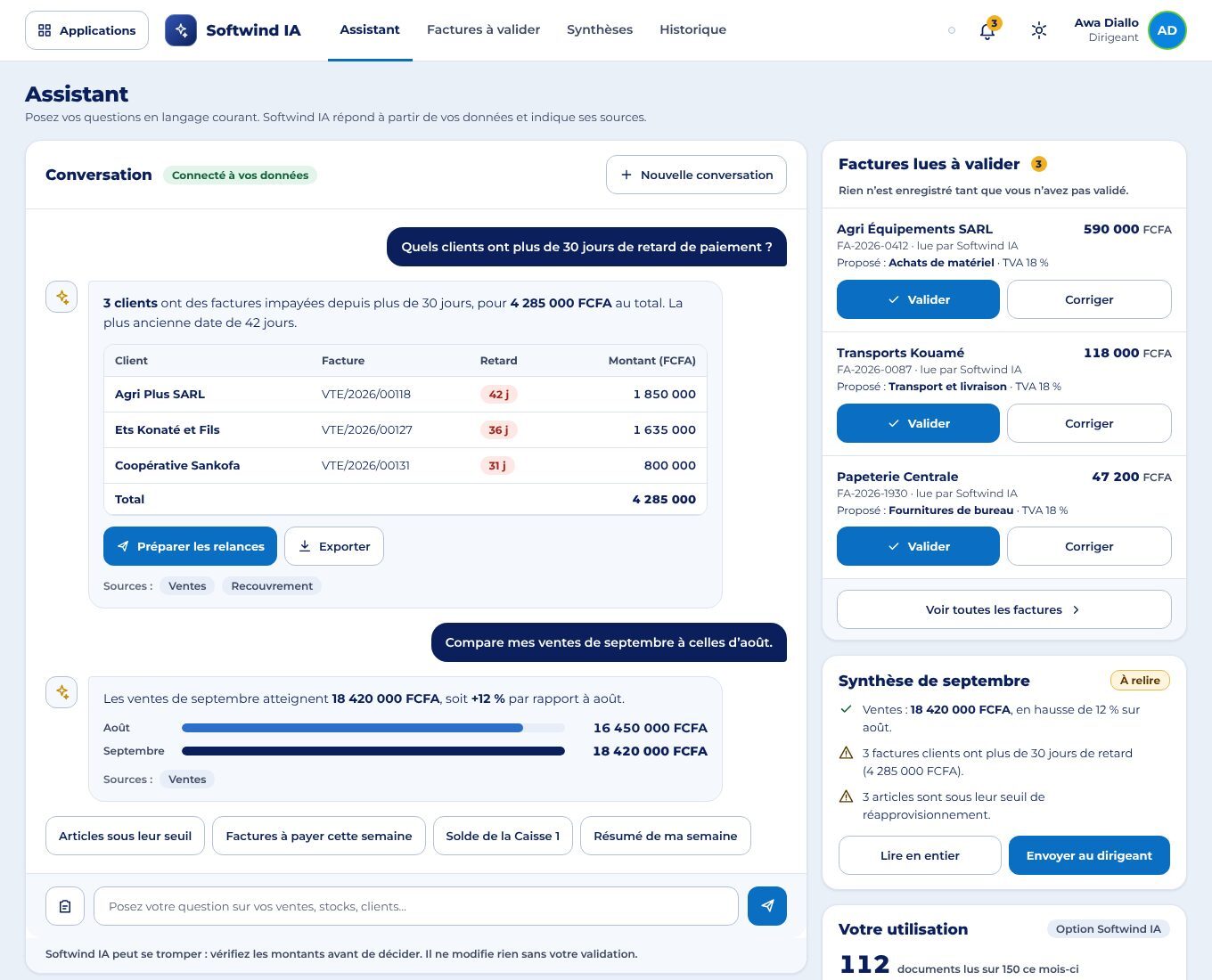The image size is (1212, 980).
Task: Export the overdue clients table
Action: coord(334,546)
